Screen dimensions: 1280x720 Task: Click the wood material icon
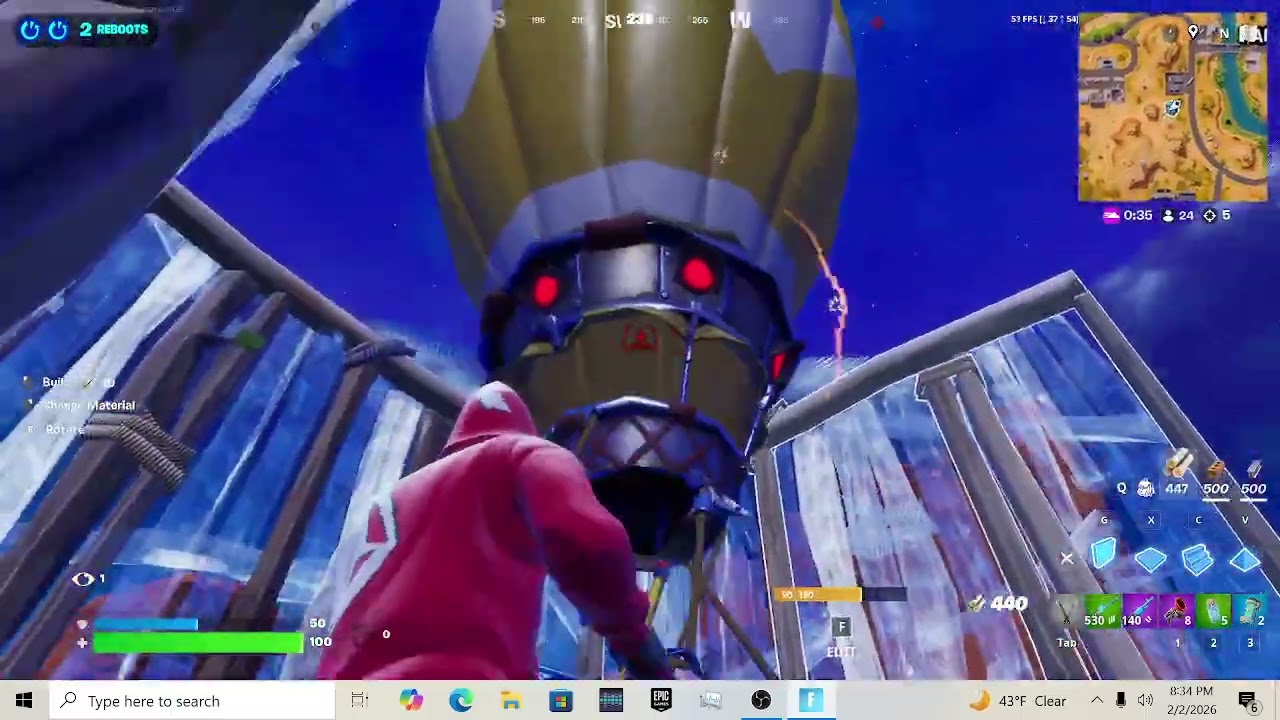[1179, 462]
